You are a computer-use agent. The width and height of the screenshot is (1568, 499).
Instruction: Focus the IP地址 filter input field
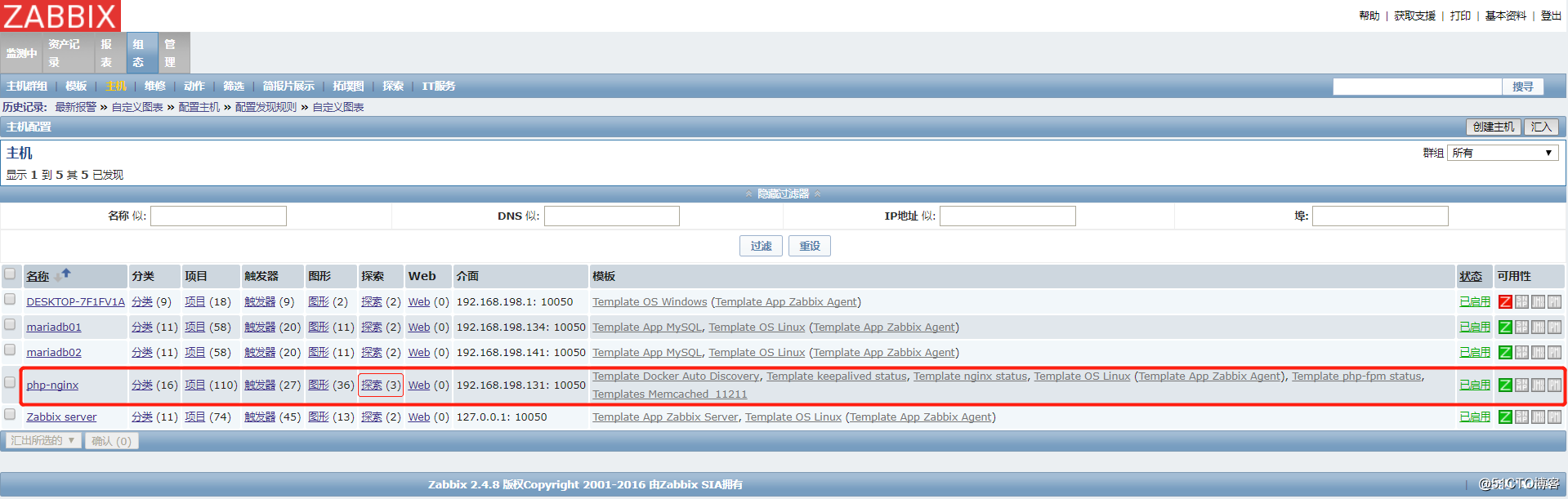[x=1007, y=216]
